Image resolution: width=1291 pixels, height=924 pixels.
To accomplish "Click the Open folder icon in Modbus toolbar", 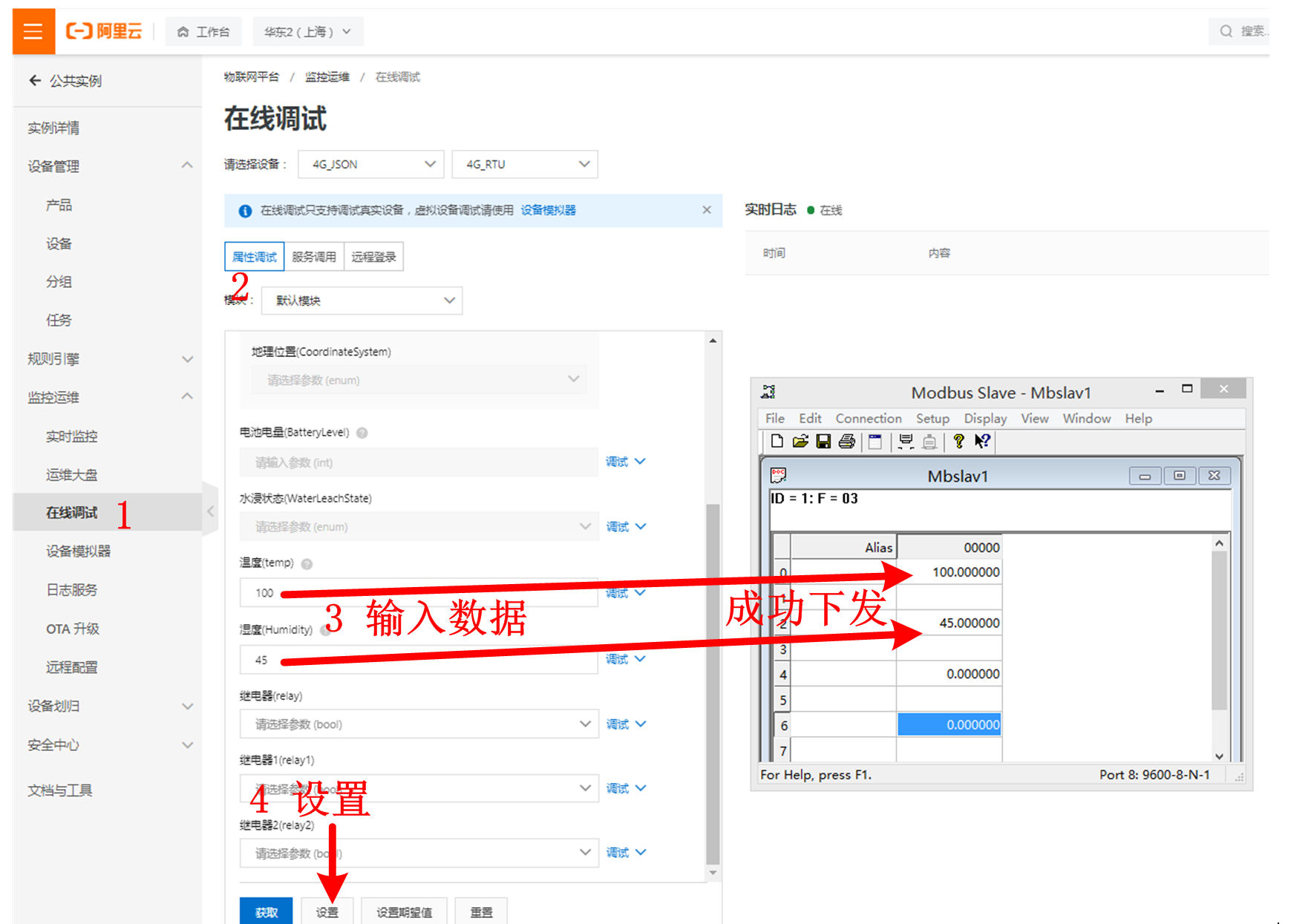I will (x=800, y=442).
